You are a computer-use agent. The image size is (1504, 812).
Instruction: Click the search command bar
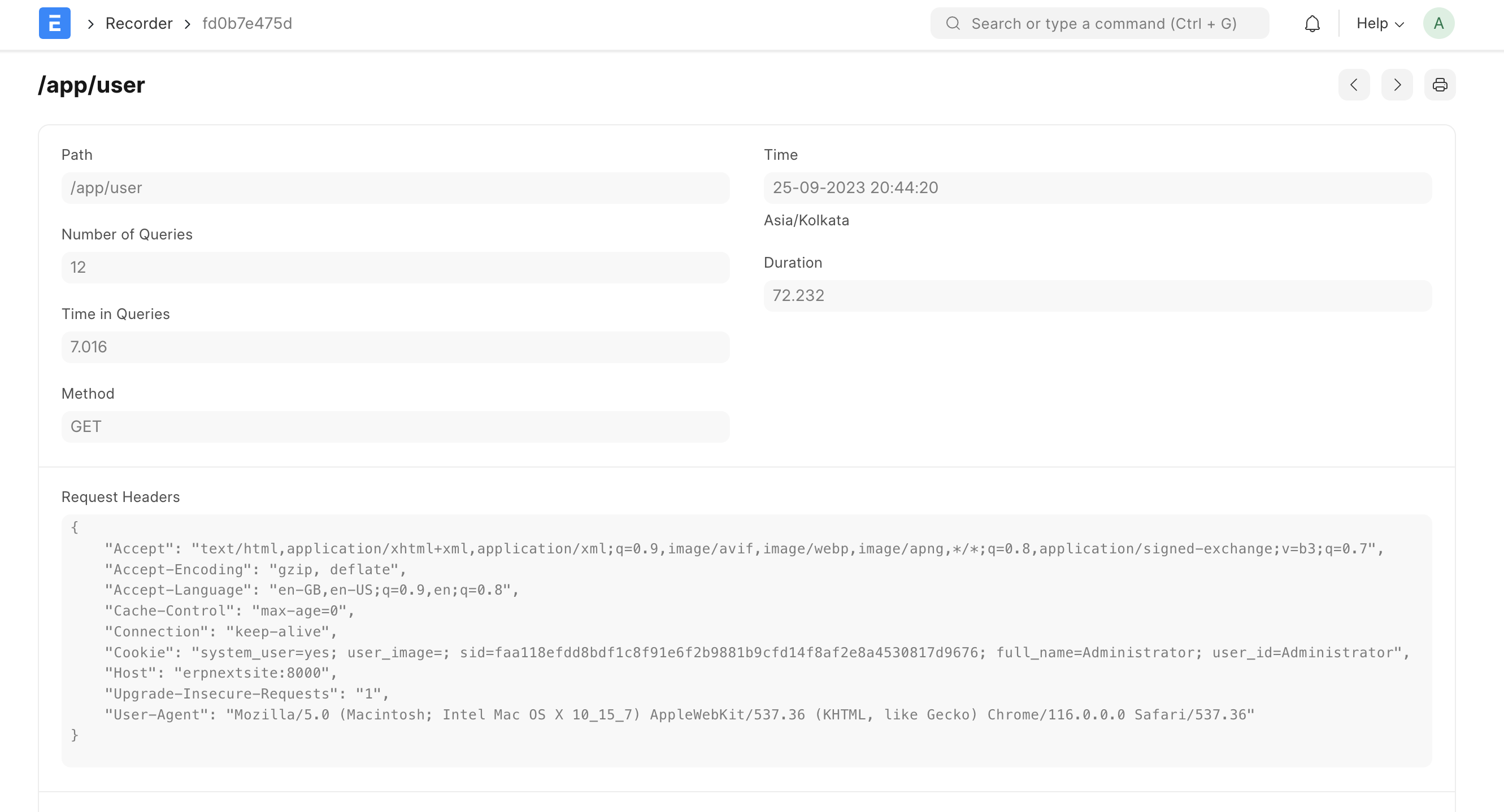[x=1098, y=23]
